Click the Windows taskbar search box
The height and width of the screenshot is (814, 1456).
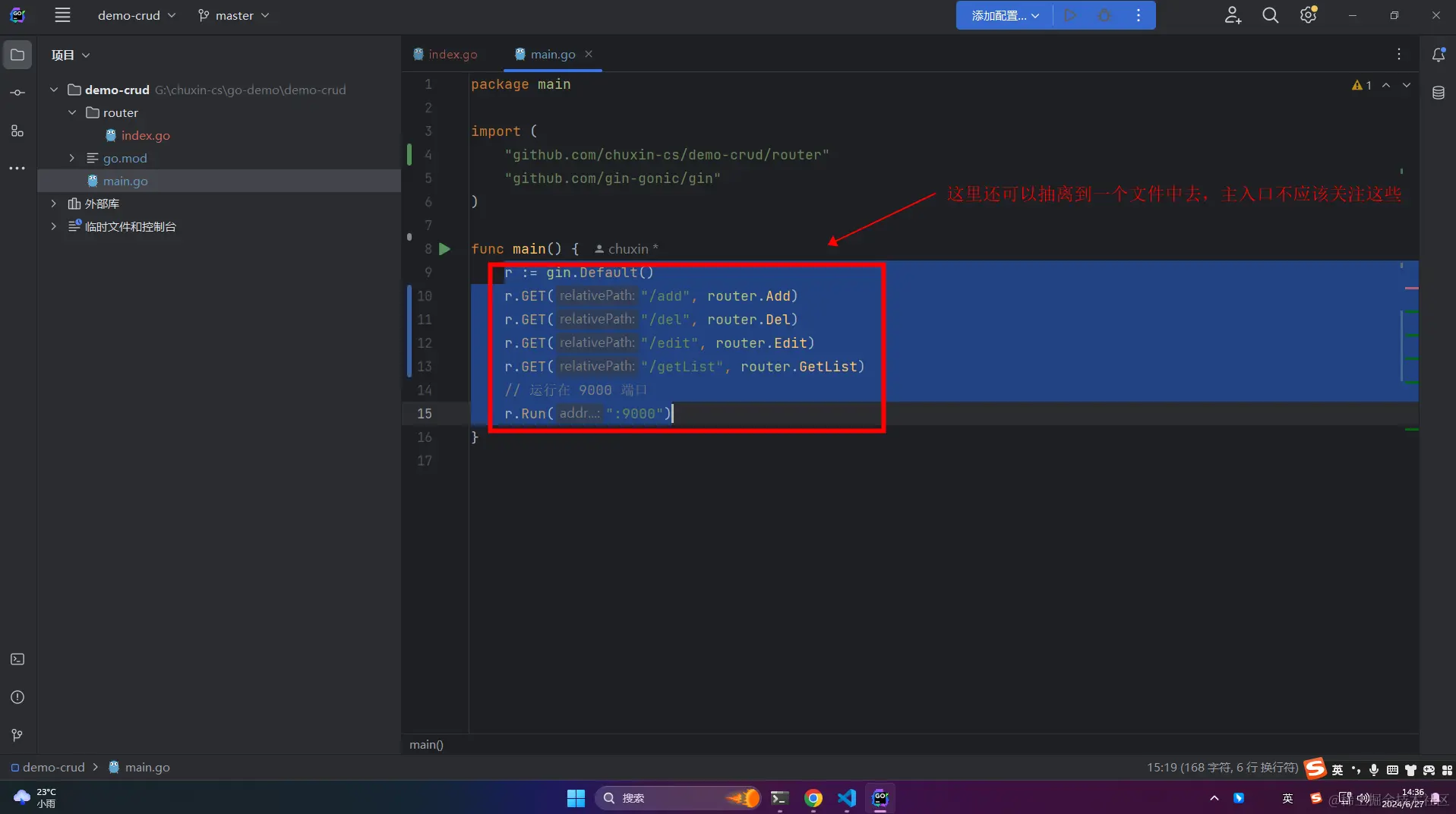click(677, 798)
